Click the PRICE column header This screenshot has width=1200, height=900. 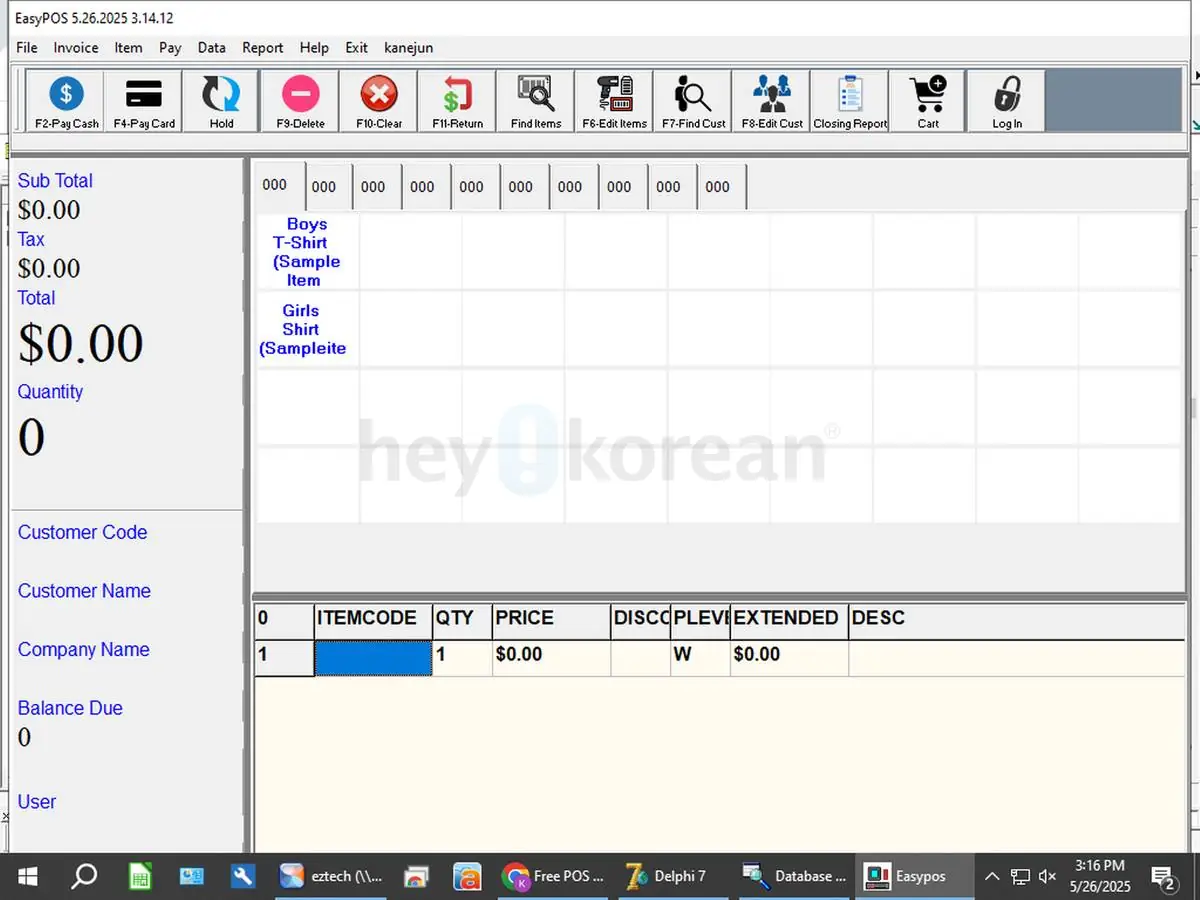(x=551, y=619)
